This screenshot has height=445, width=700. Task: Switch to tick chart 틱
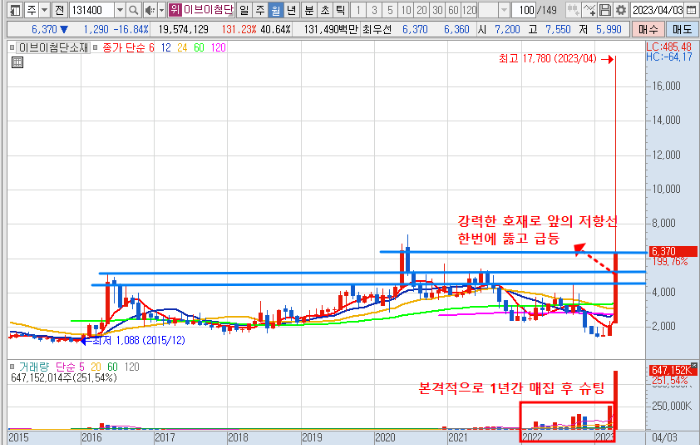341,10
